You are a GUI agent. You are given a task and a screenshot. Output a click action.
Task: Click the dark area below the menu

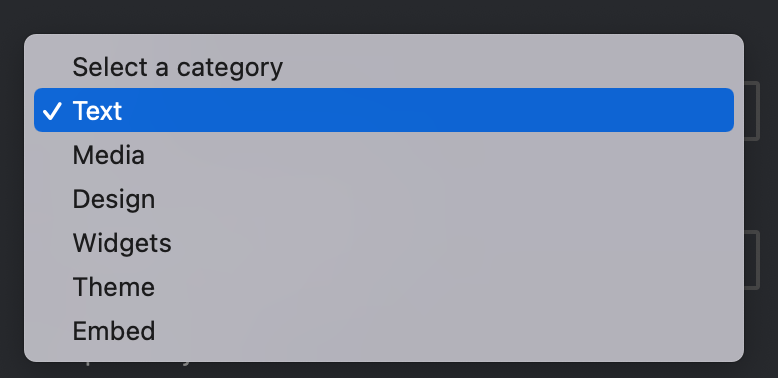pyautogui.click(x=389, y=371)
